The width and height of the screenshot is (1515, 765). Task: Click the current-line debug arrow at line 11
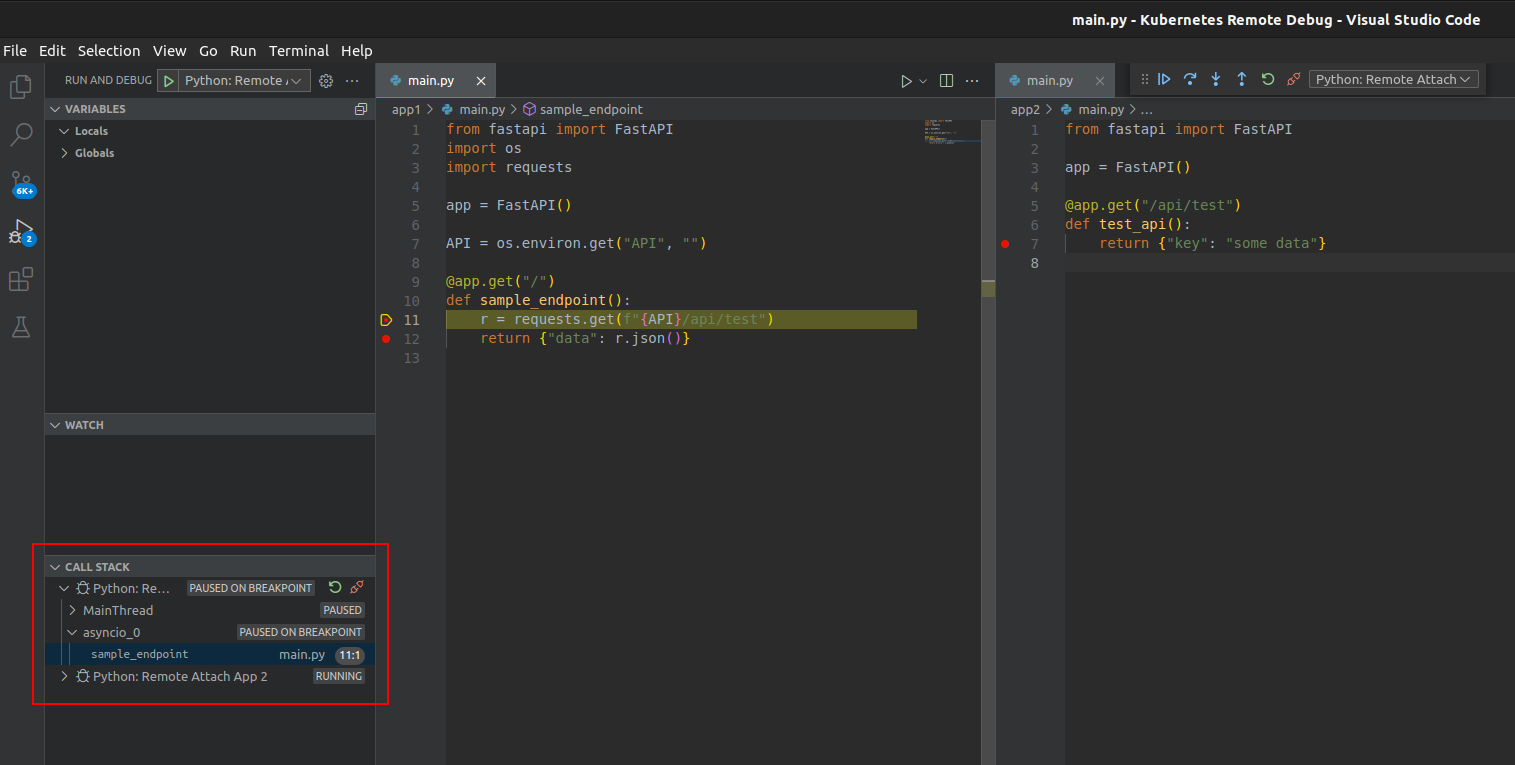click(x=386, y=320)
